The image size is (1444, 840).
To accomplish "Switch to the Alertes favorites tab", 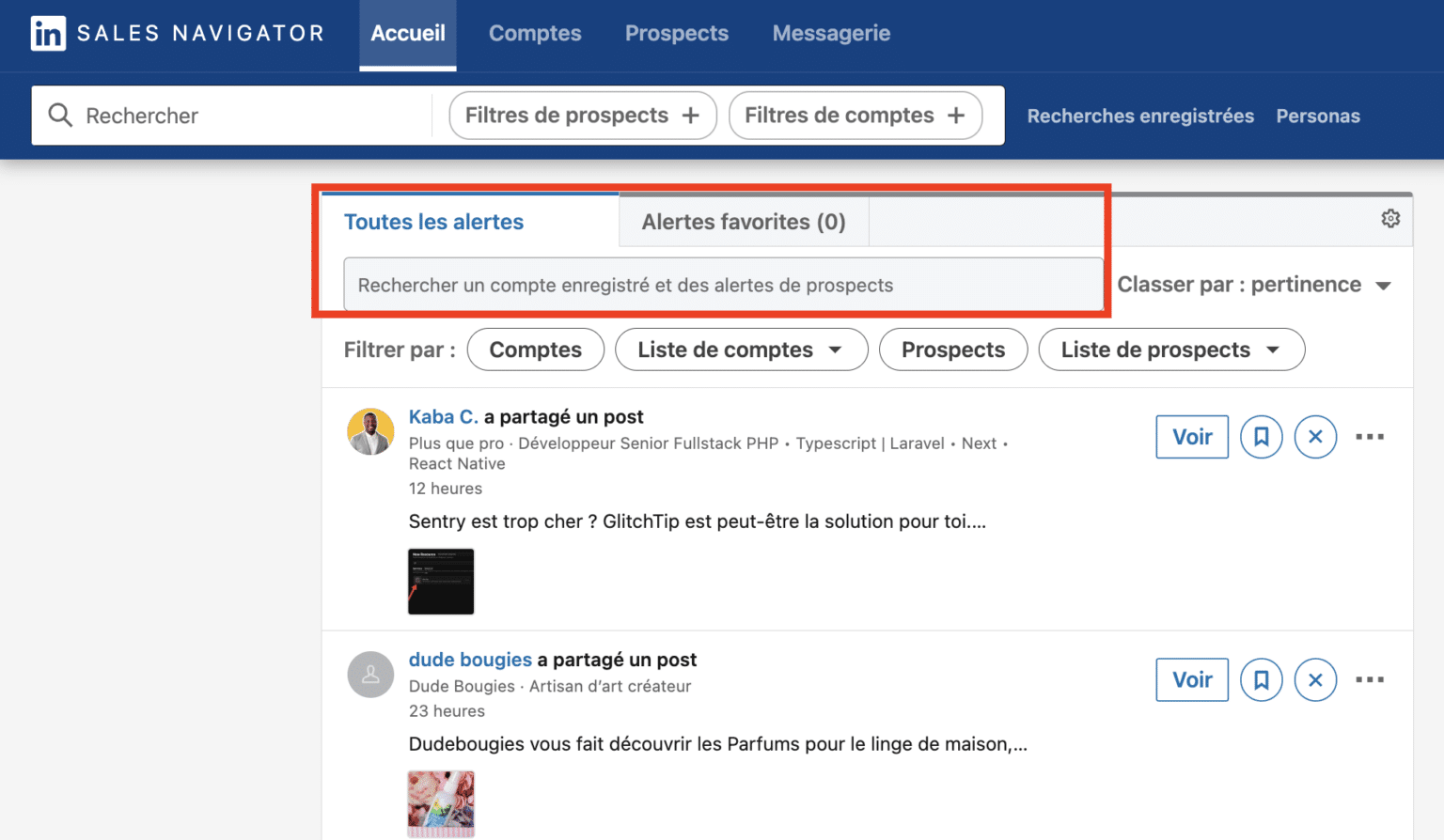I will coord(743,221).
